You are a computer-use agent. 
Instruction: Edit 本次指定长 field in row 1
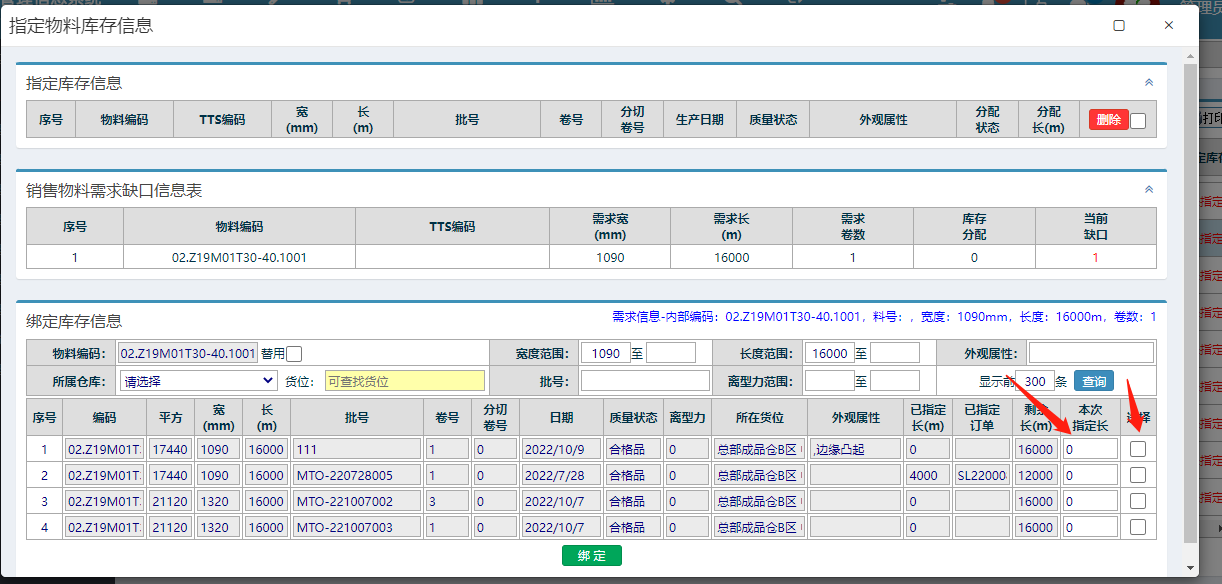[x=1090, y=450]
